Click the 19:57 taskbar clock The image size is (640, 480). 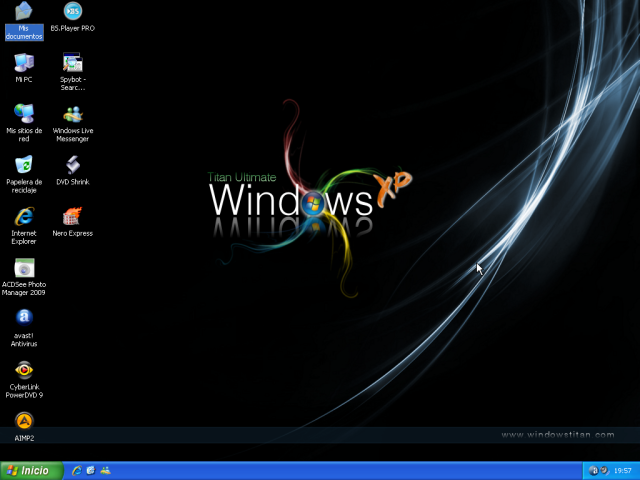pos(622,471)
